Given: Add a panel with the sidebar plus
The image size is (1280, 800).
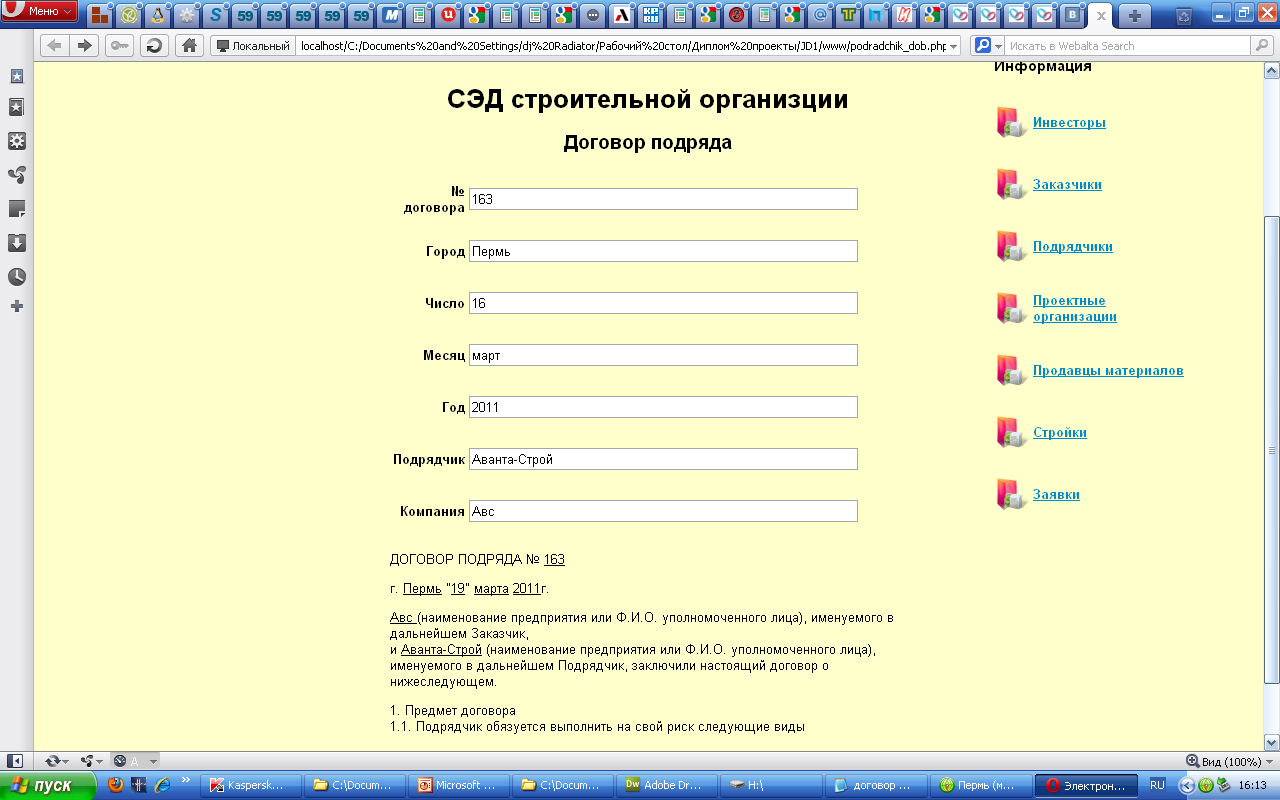Looking at the screenshot, I should [16, 306].
